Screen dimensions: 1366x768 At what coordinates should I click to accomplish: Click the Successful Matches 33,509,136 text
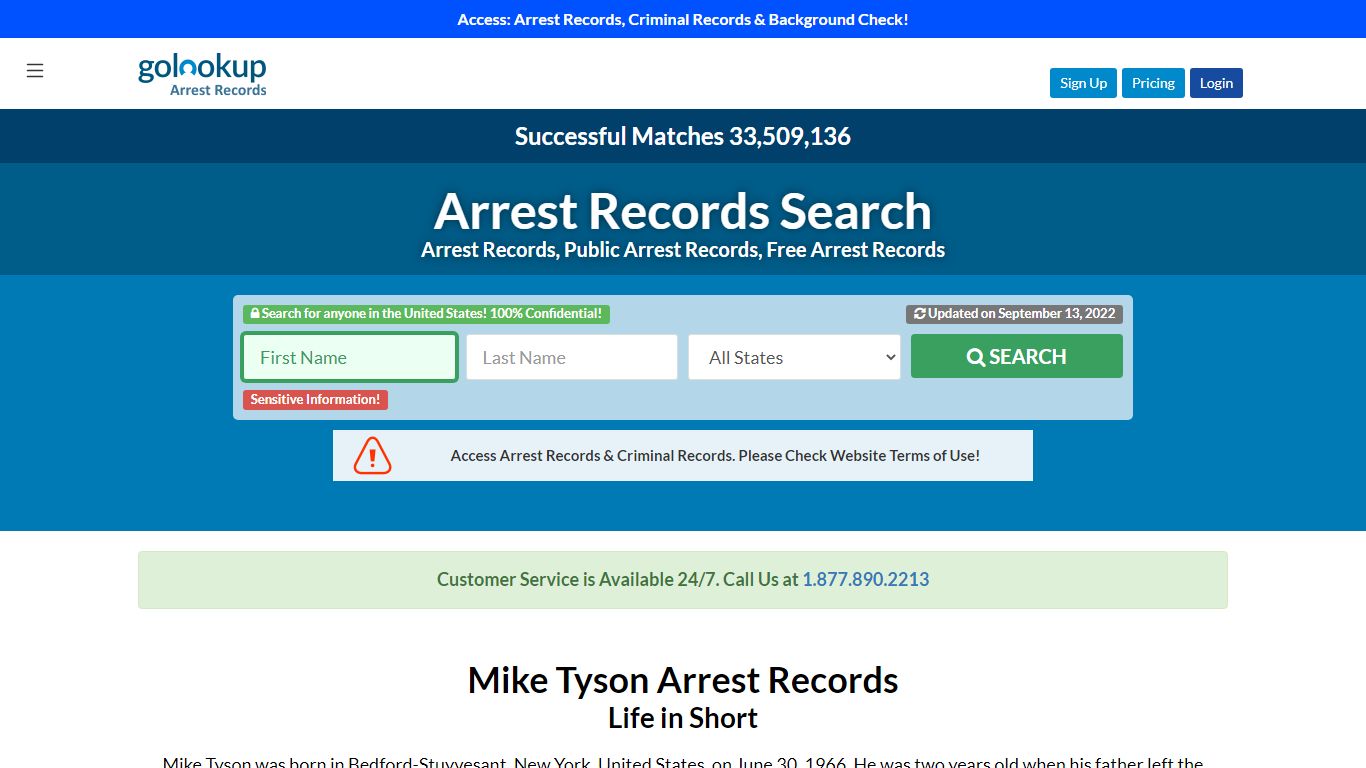click(683, 136)
